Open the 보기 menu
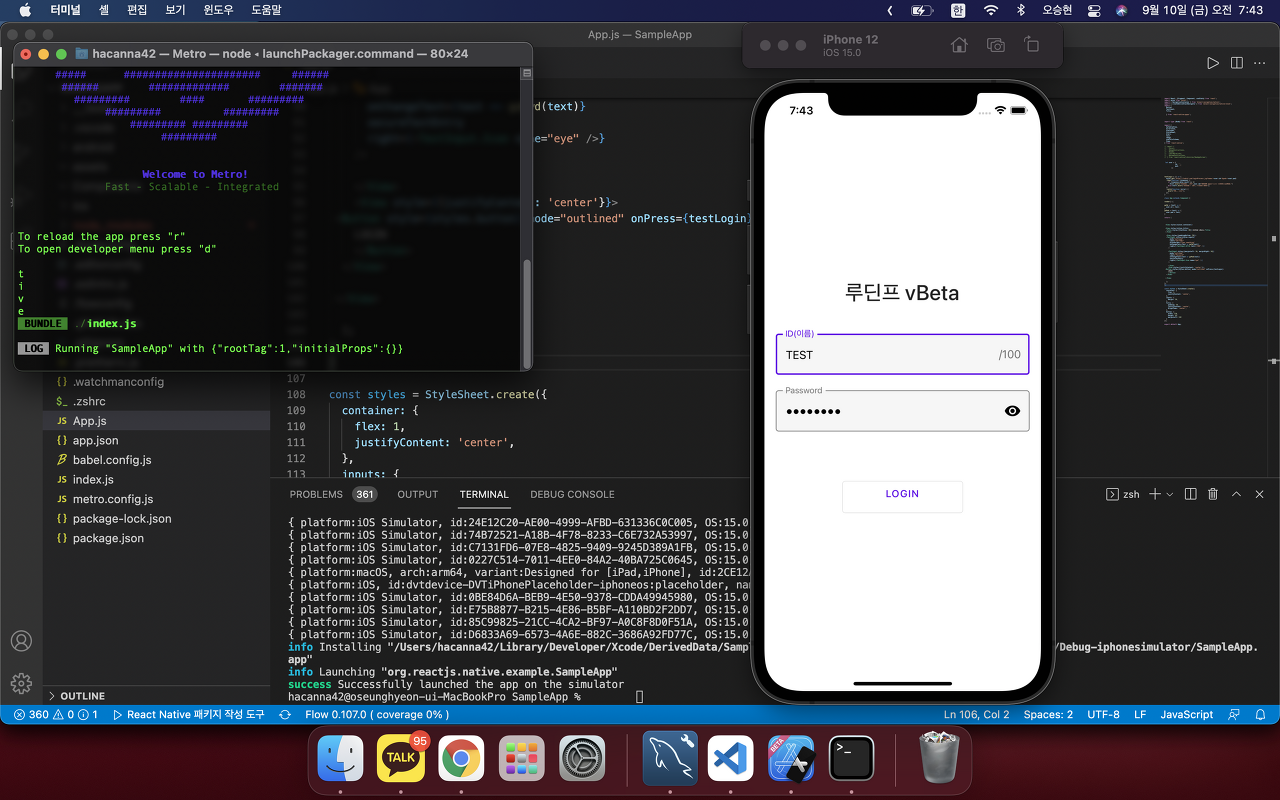 coord(175,10)
